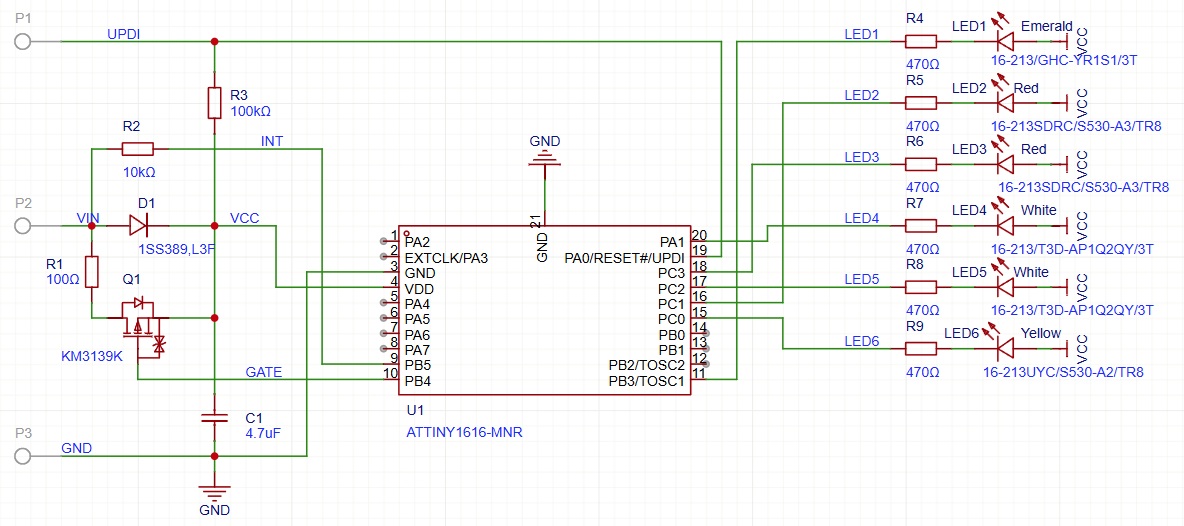Click the 16-213UYC/S530-A2/TR8 part number
1184x526 pixels.
point(1063,372)
